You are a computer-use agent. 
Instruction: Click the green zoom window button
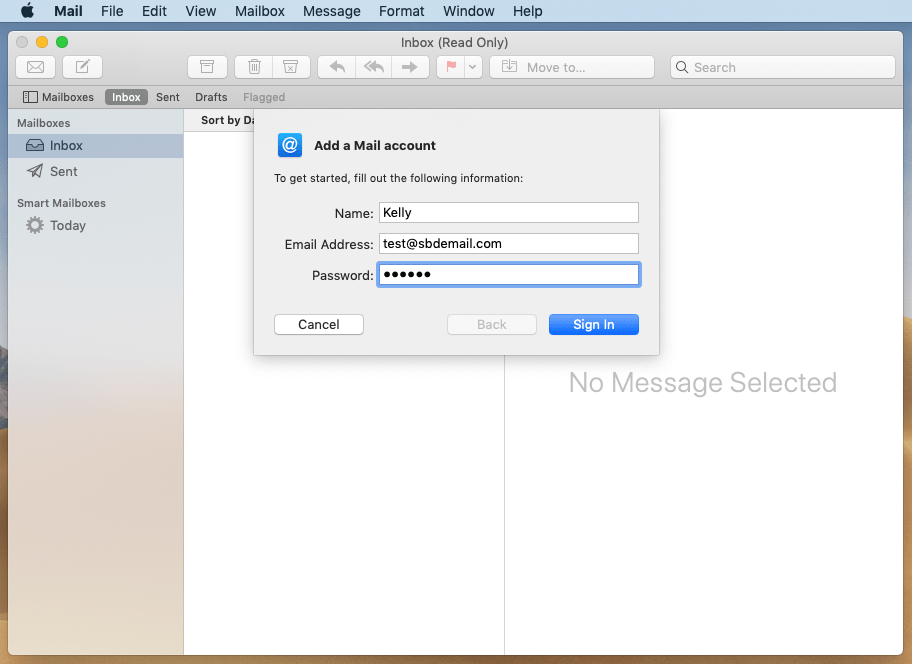[x=62, y=42]
